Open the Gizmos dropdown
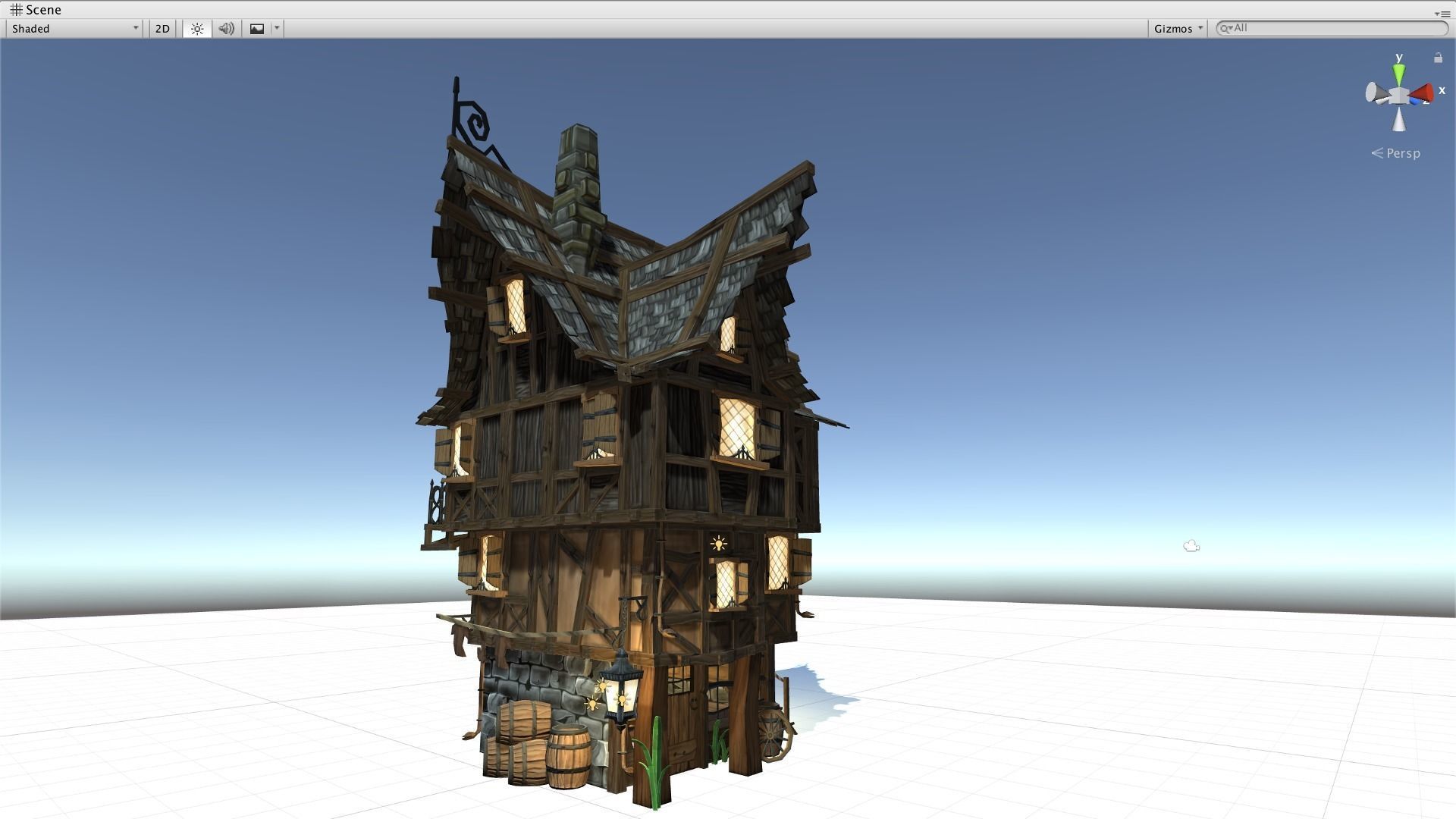 tap(1178, 29)
